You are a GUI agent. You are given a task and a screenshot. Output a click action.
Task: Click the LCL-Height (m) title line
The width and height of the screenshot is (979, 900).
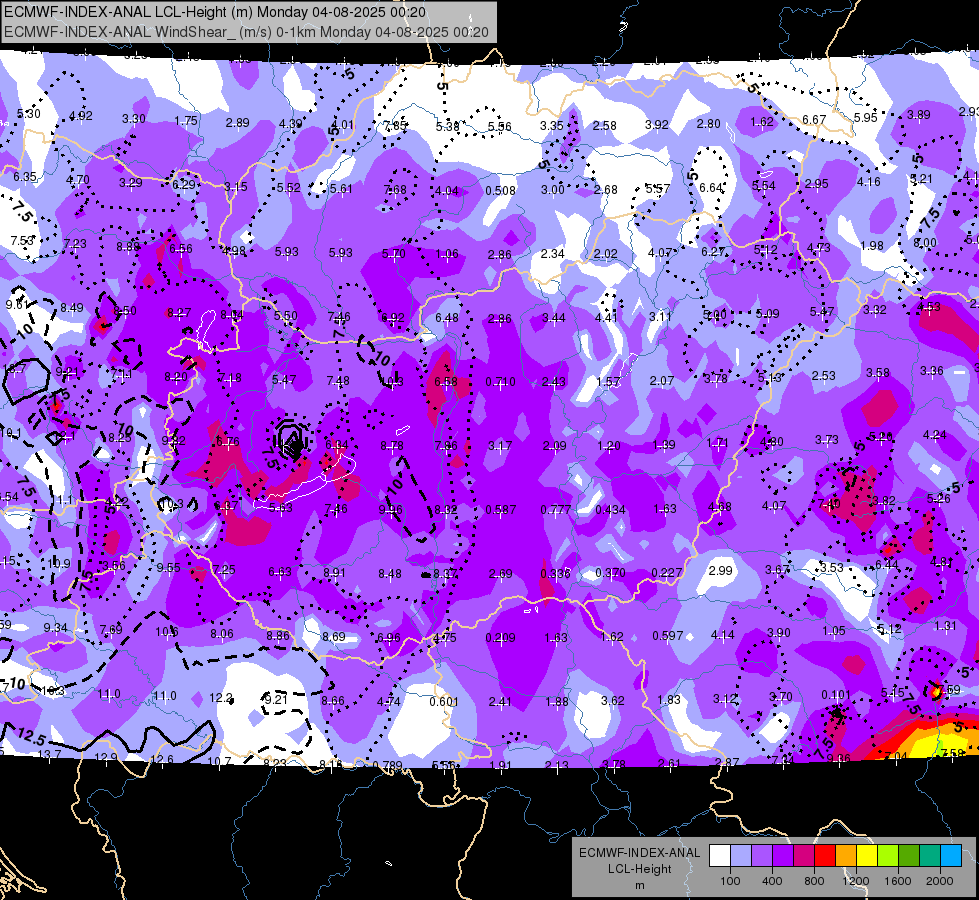215,12
